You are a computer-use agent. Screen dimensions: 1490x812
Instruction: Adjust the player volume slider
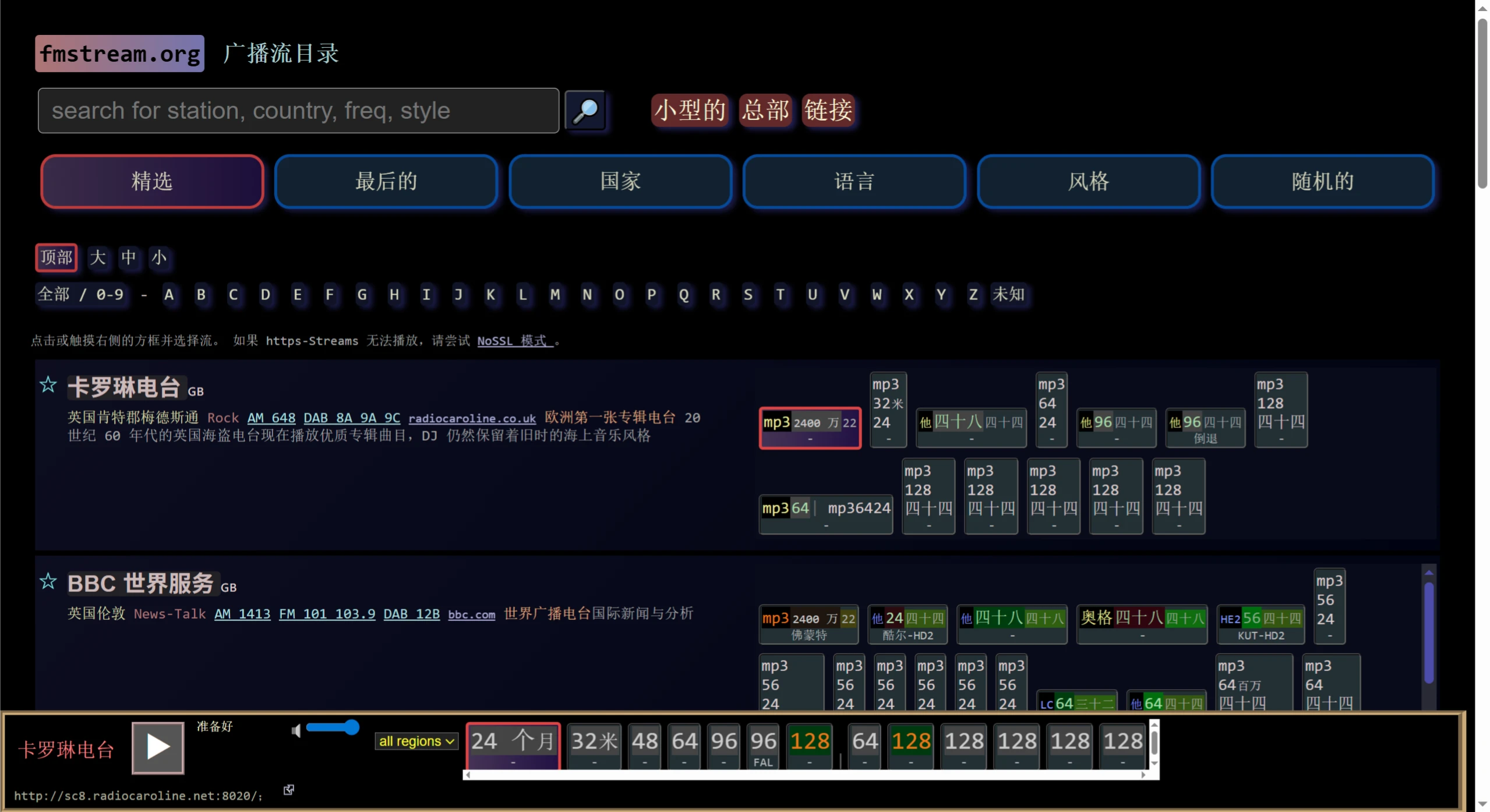pyautogui.click(x=333, y=727)
